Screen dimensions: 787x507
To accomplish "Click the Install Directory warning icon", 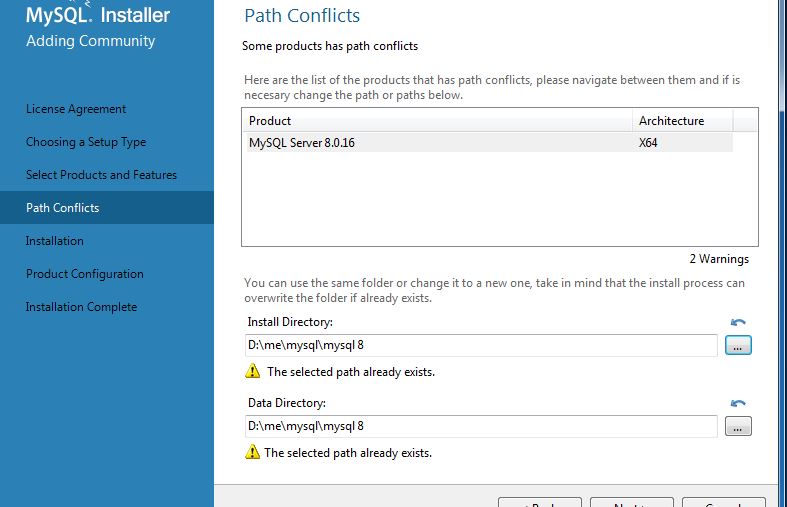I will pos(252,371).
